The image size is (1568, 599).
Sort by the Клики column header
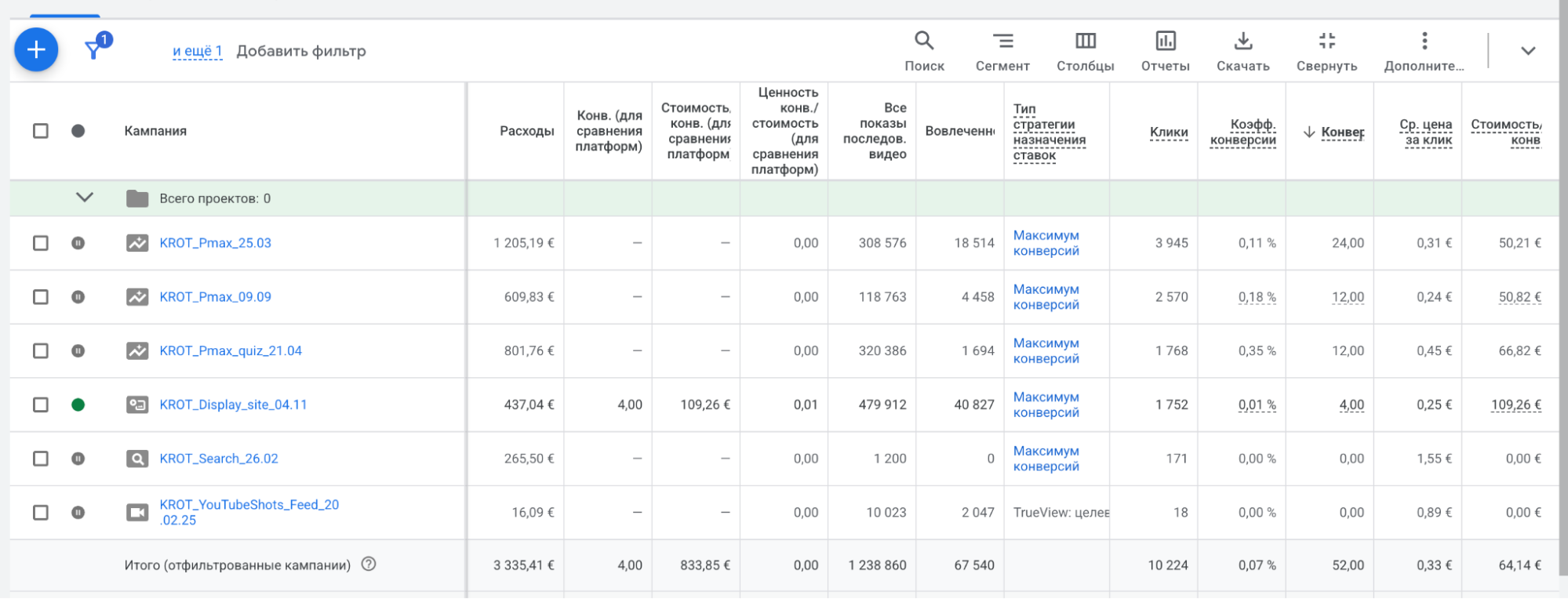point(1168,132)
